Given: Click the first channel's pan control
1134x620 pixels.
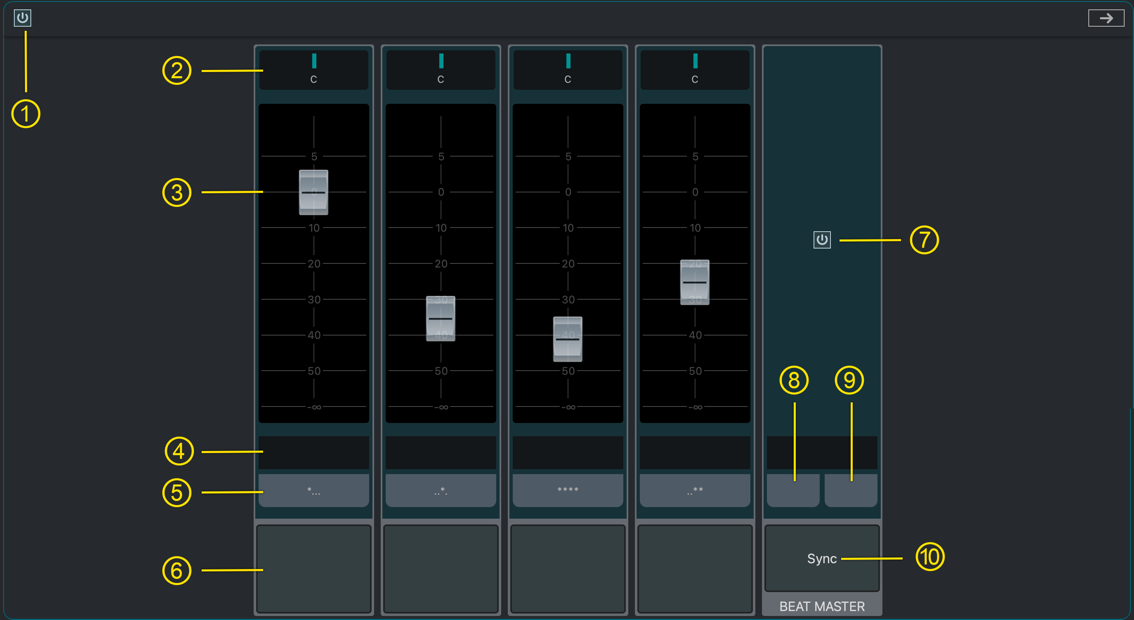Looking at the screenshot, I should point(314,69).
